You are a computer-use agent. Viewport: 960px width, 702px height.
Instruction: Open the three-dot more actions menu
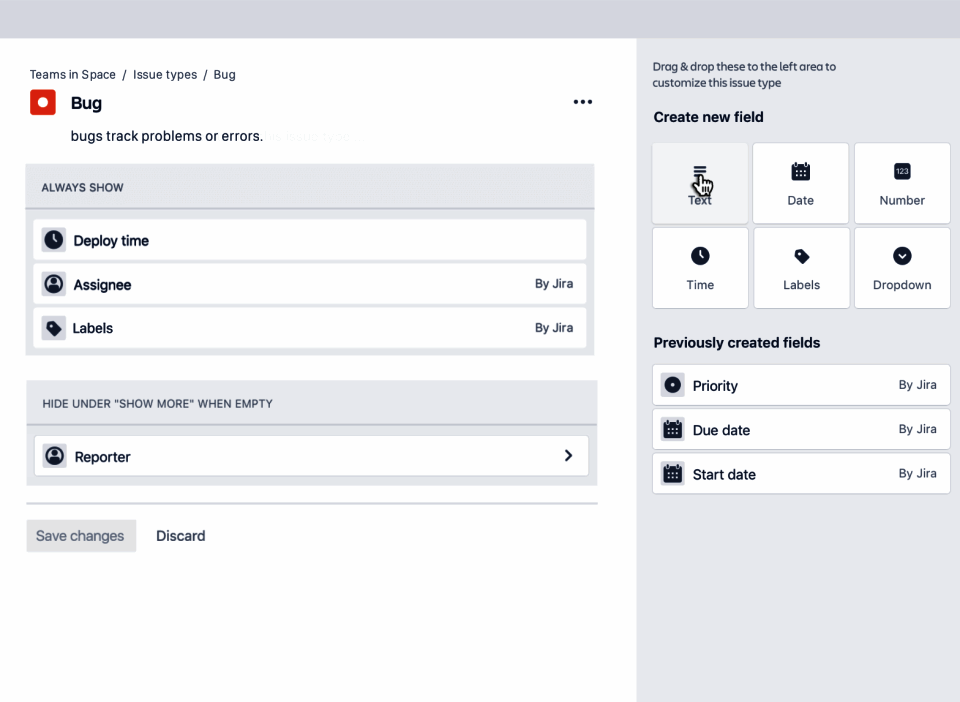pos(583,102)
